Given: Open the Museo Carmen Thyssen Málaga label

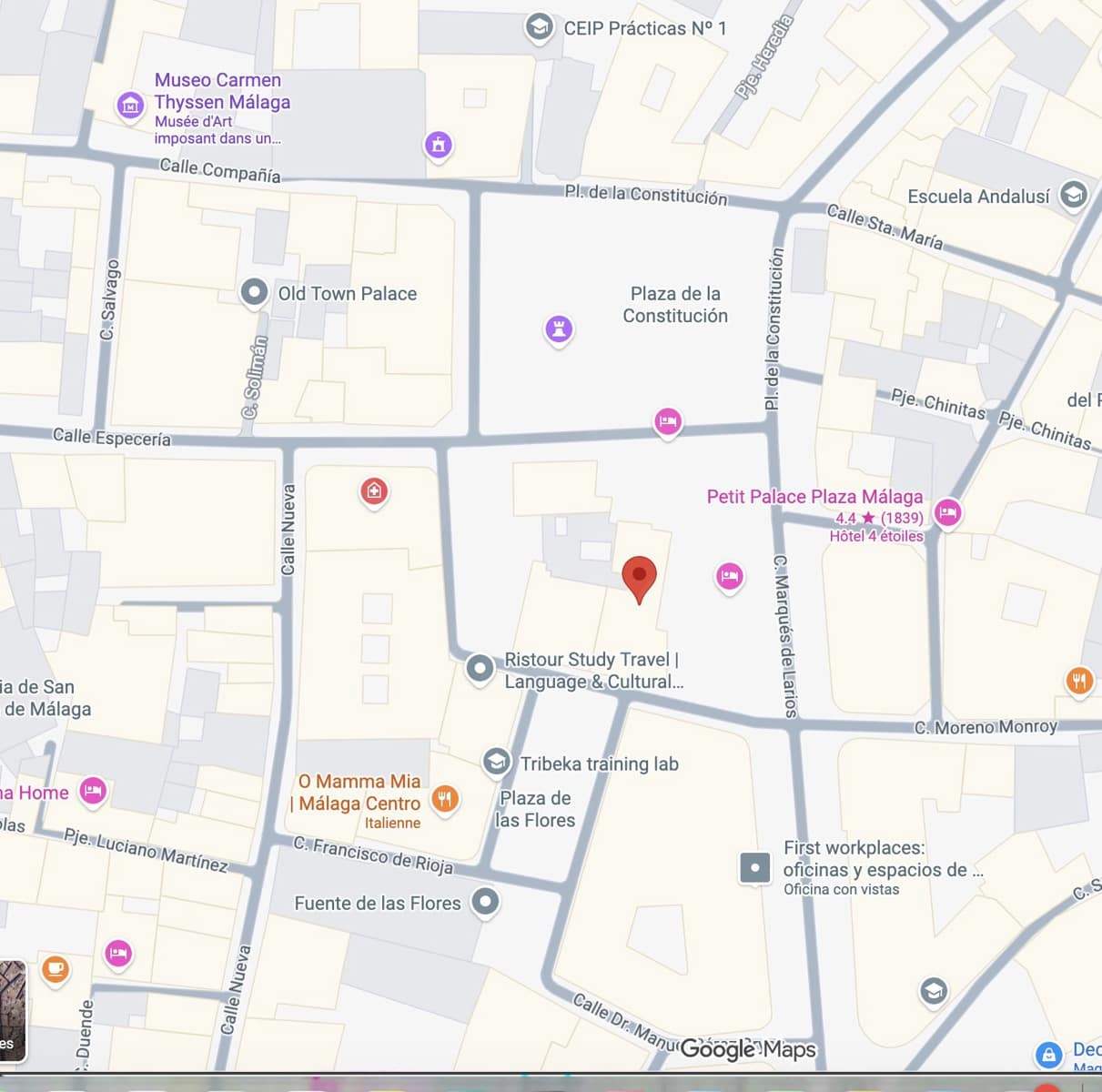Looking at the screenshot, I should (x=222, y=91).
